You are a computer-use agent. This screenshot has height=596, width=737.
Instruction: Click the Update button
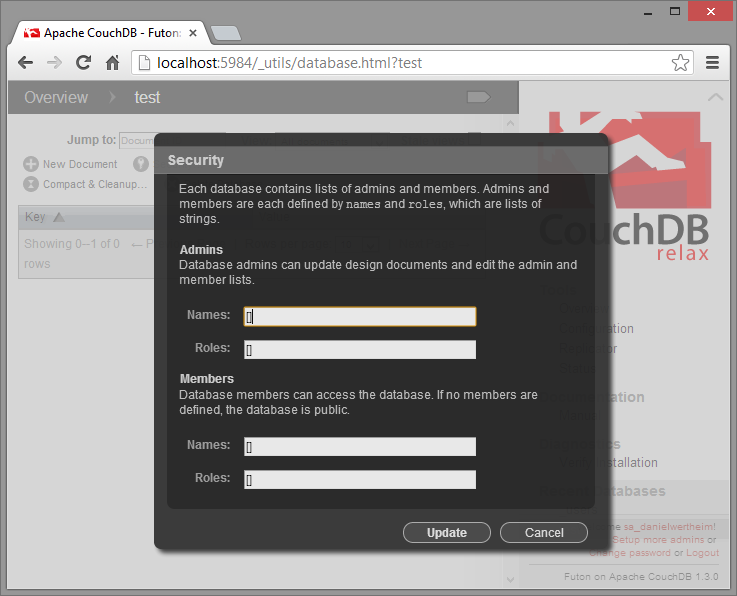click(x=447, y=533)
